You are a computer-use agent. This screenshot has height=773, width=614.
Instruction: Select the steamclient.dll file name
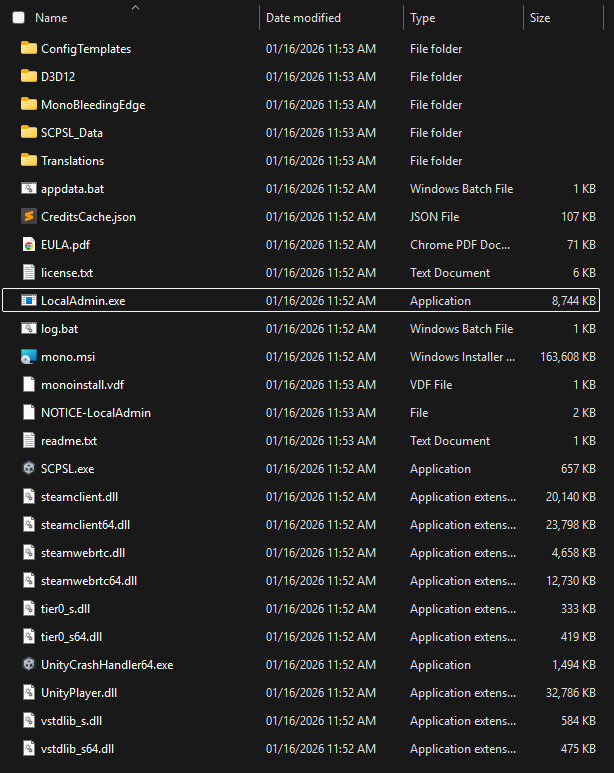point(79,497)
